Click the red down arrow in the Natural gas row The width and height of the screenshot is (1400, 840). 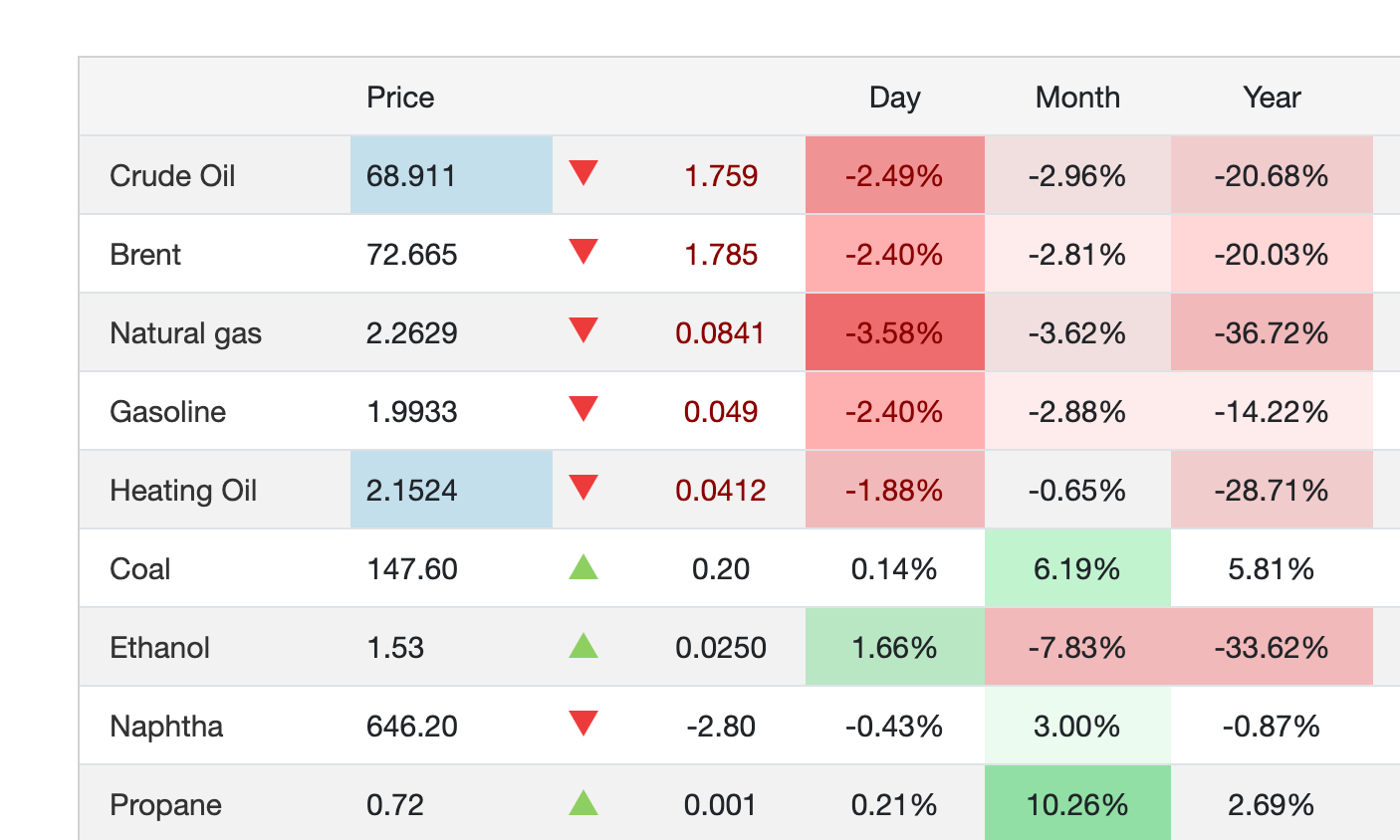pyautogui.click(x=583, y=330)
